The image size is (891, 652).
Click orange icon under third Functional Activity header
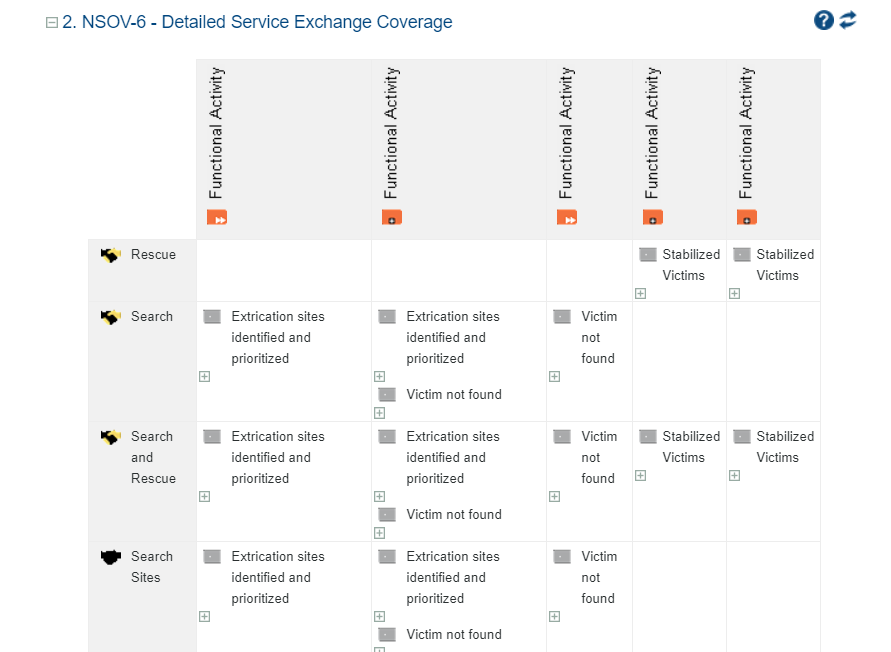point(567,217)
